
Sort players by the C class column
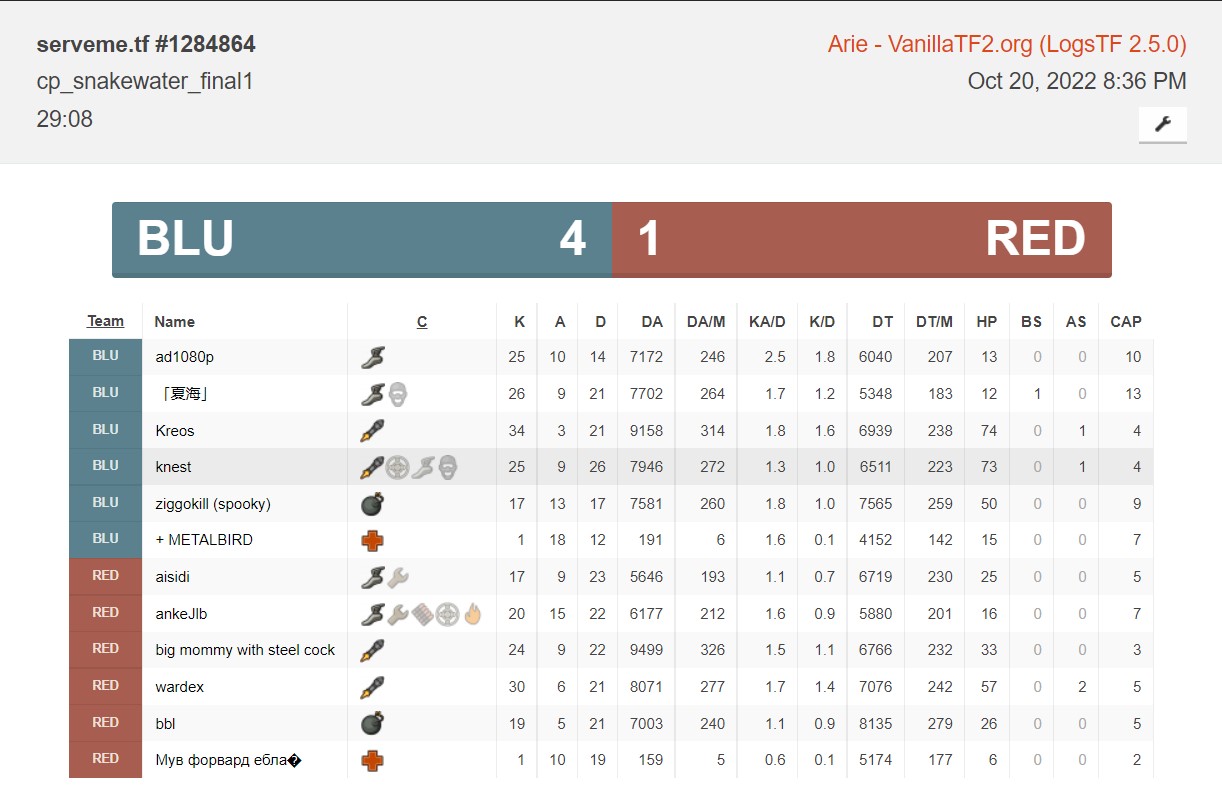(x=422, y=322)
